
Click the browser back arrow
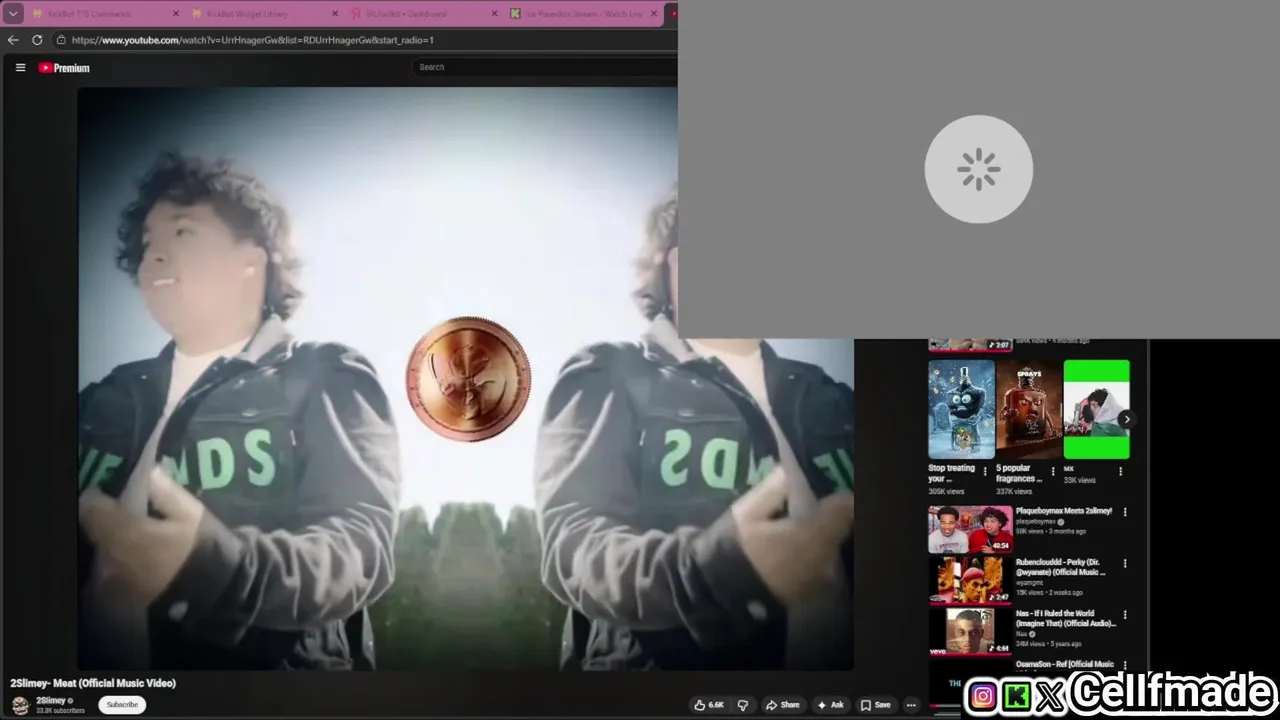(x=13, y=40)
